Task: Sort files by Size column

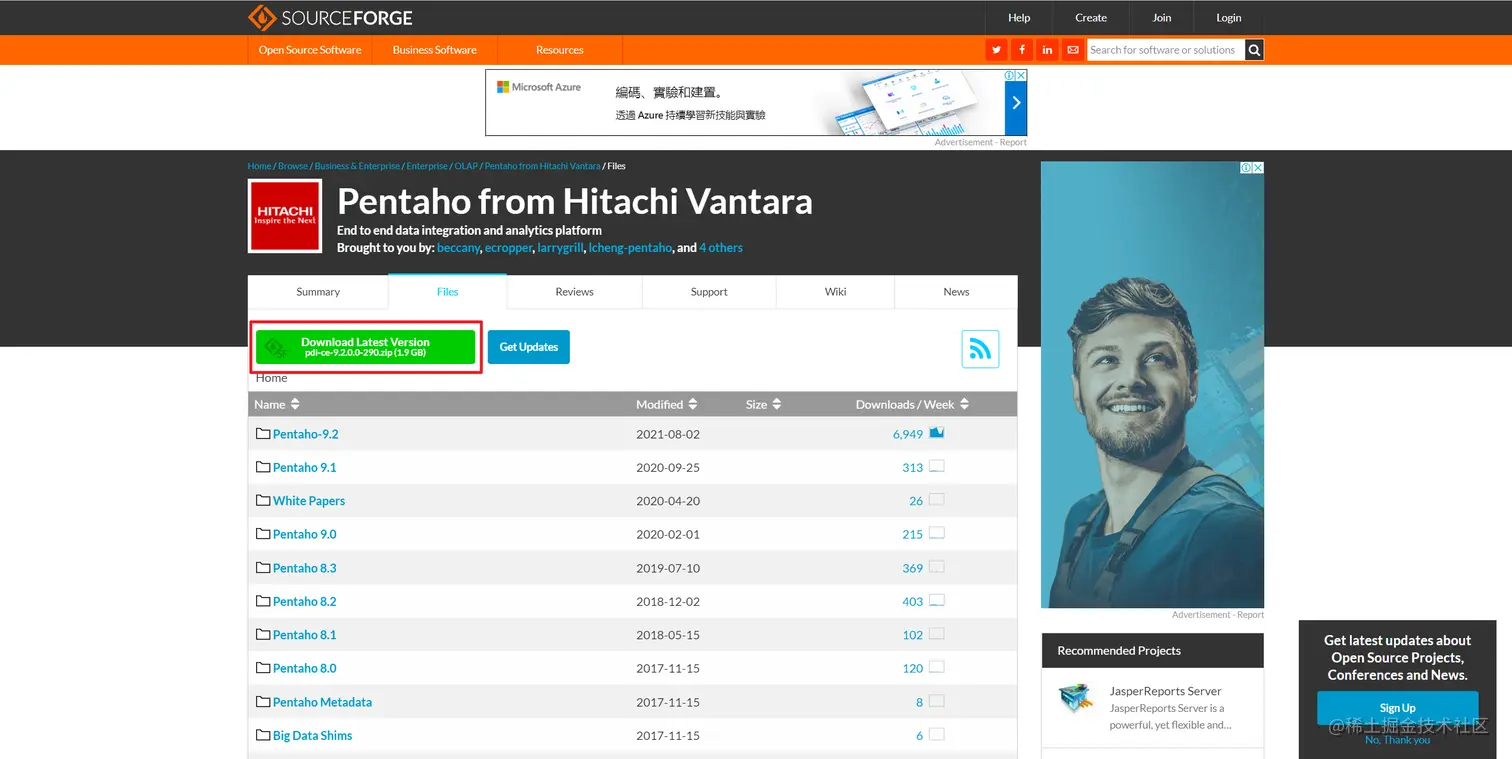Action: (764, 404)
